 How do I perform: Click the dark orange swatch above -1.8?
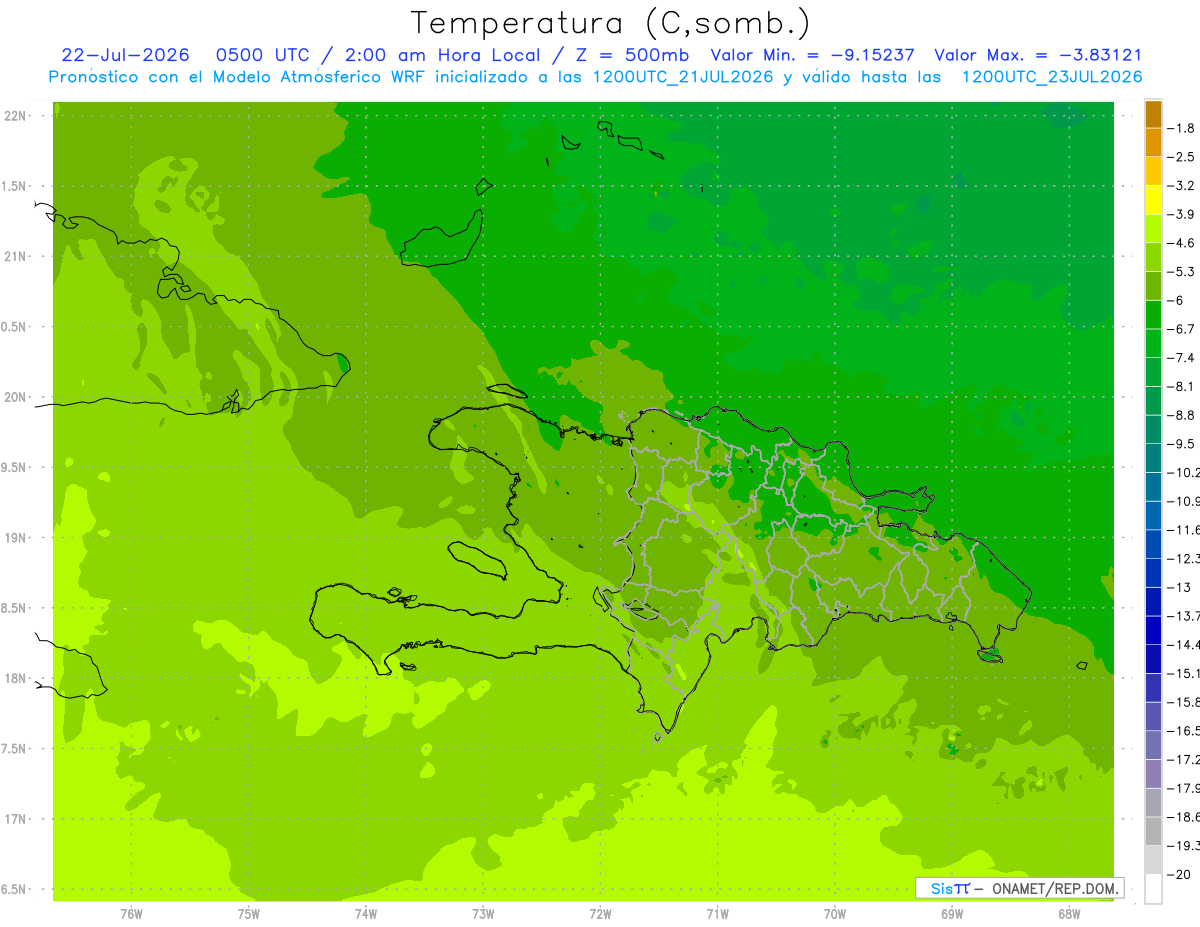pos(1153,114)
